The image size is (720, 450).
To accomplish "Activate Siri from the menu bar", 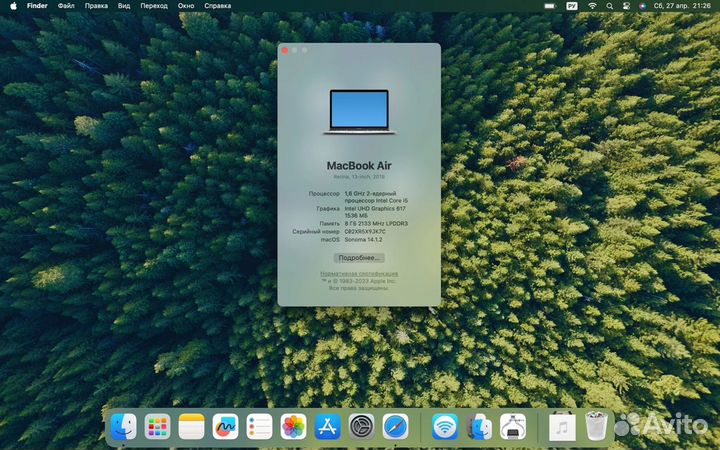I will point(642,6).
